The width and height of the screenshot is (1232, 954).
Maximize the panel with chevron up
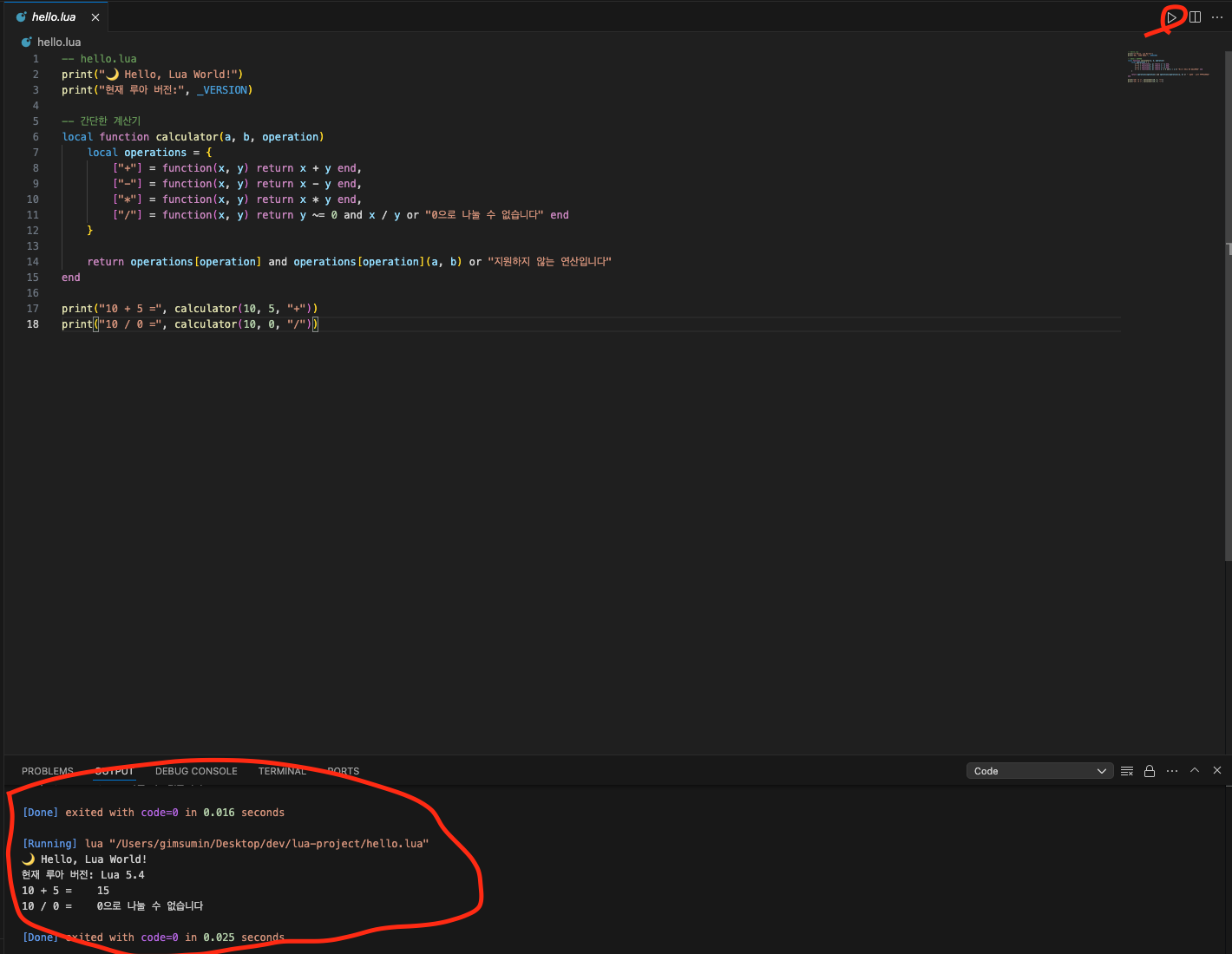(x=1195, y=770)
